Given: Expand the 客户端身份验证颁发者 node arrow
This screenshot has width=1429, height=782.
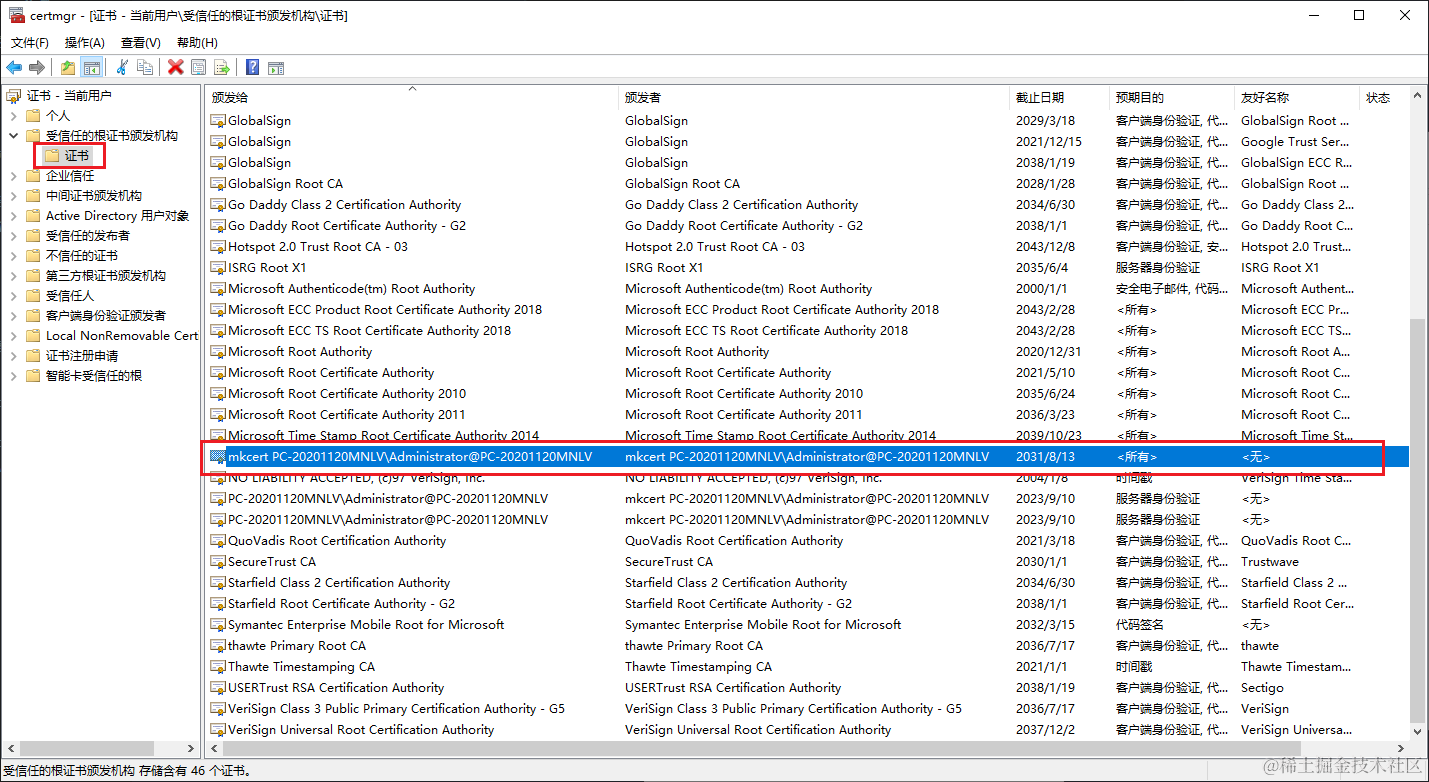Looking at the screenshot, I should coord(13,316).
